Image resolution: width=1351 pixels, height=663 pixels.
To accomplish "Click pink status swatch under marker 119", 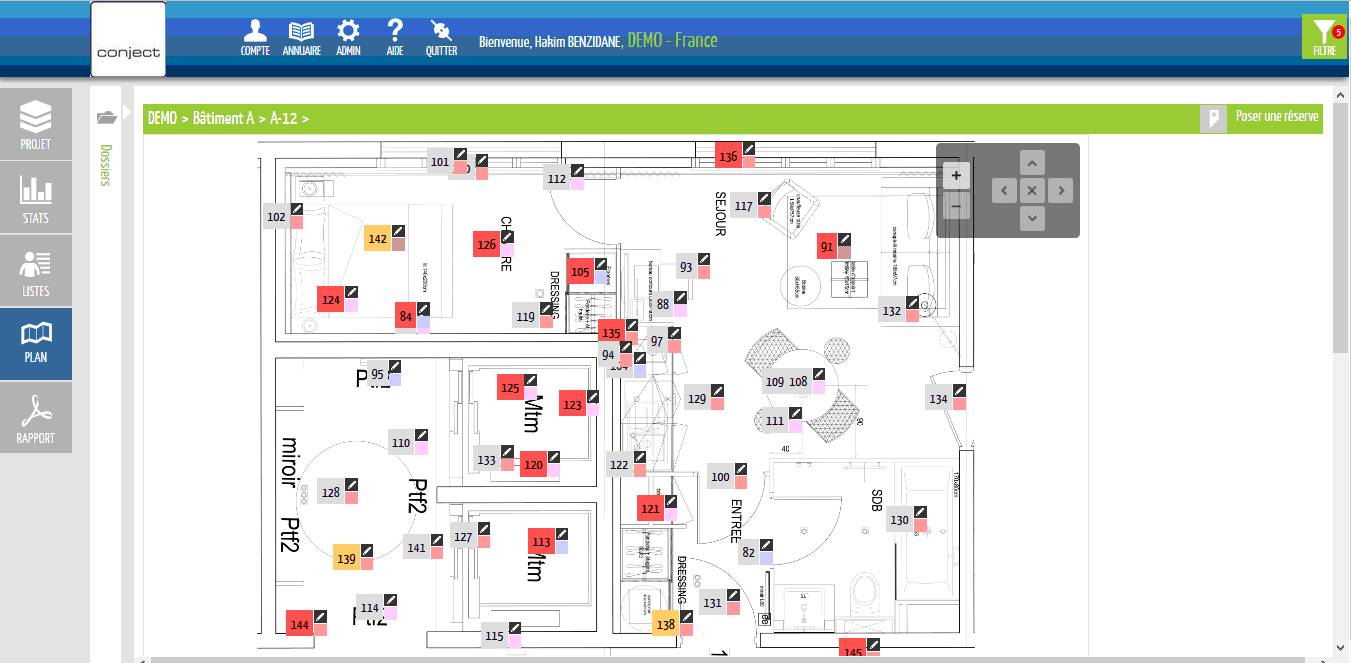I will pos(546,322).
